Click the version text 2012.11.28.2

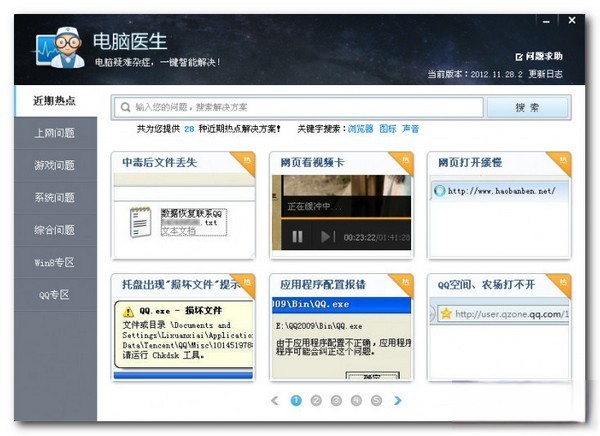(x=496, y=74)
